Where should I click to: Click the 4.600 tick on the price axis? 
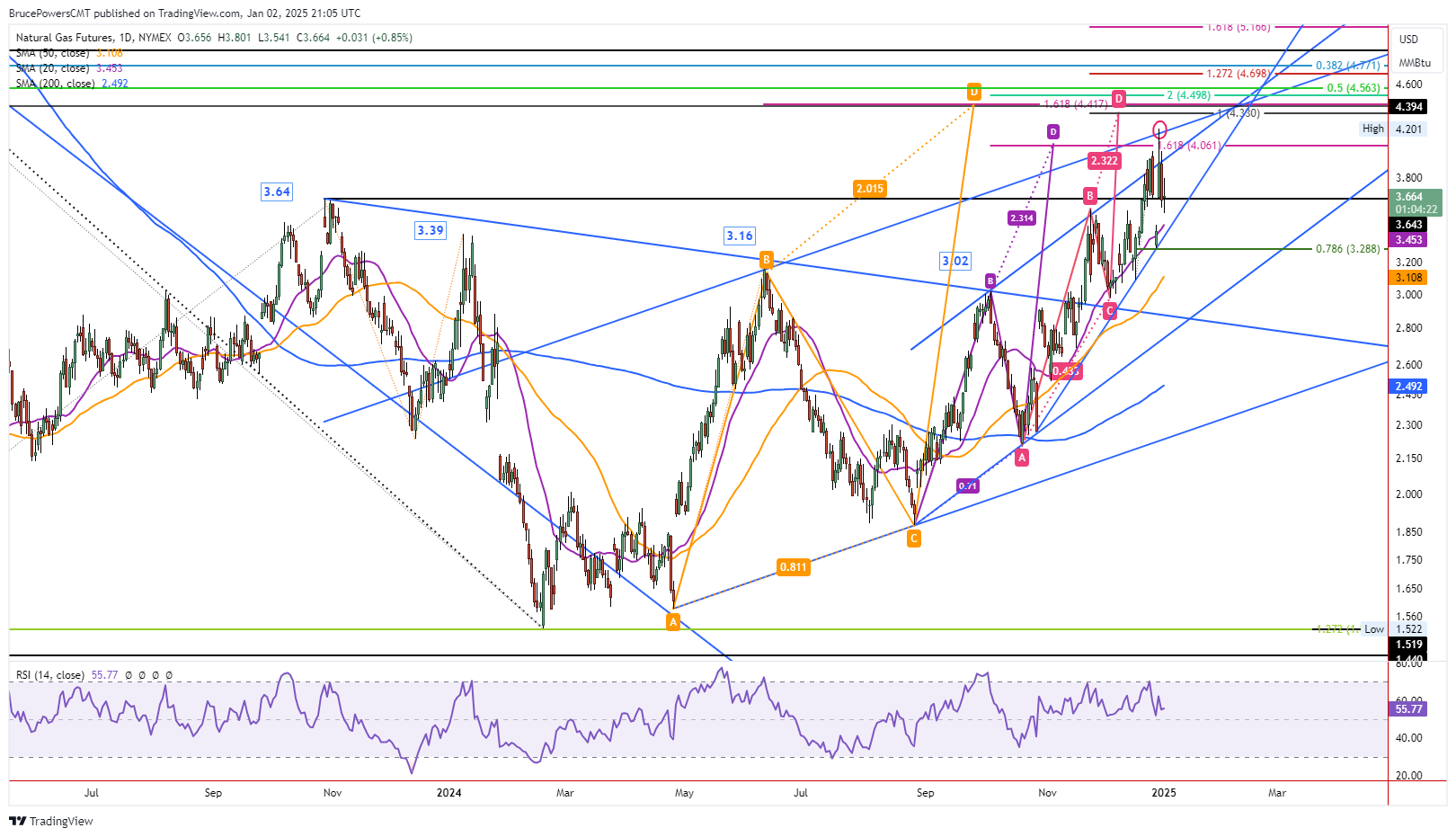click(x=1408, y=85)
